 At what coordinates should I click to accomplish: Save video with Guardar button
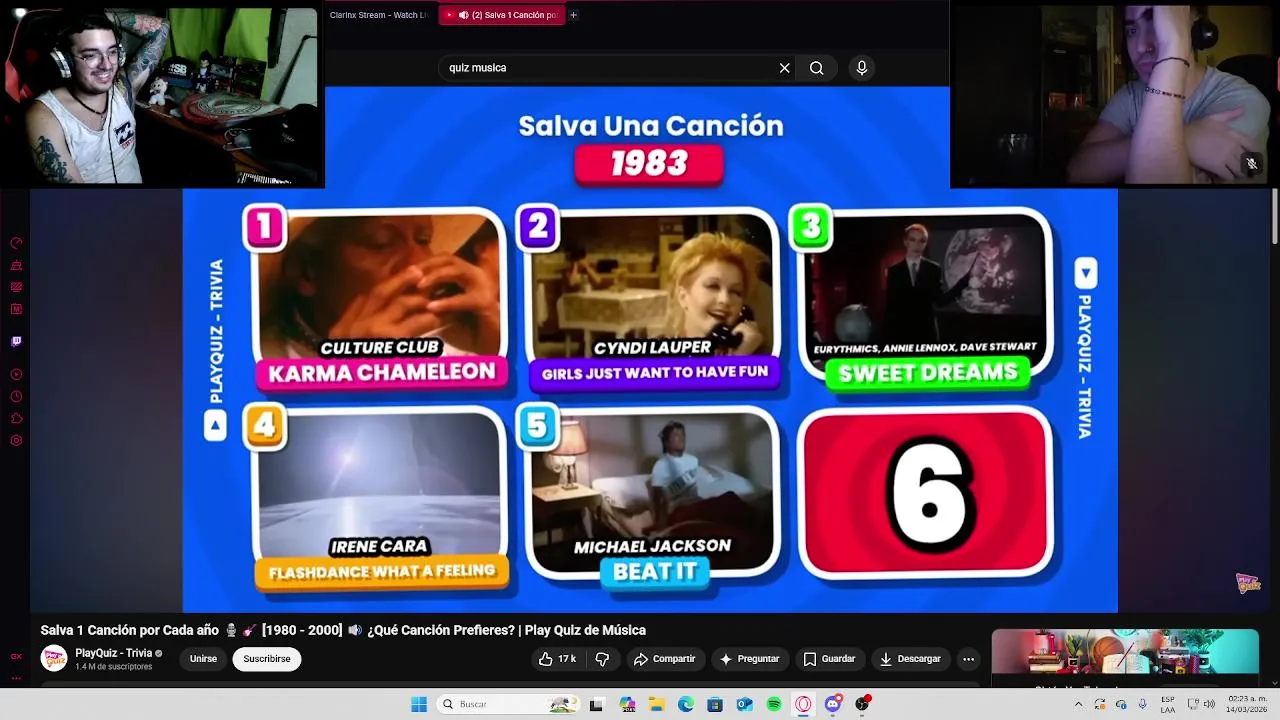829,659
